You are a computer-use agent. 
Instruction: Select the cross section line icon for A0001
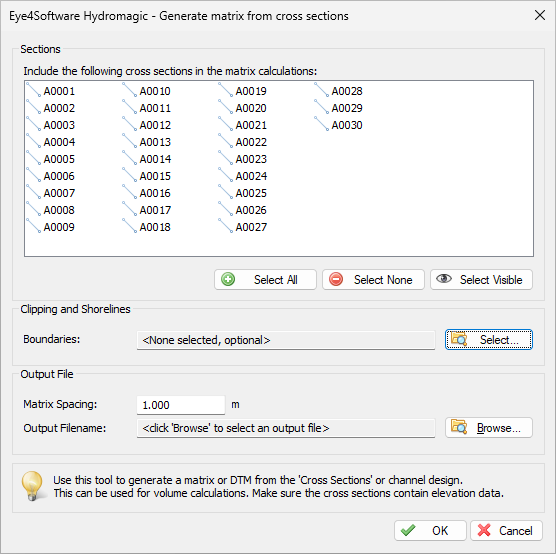[34, 90]
